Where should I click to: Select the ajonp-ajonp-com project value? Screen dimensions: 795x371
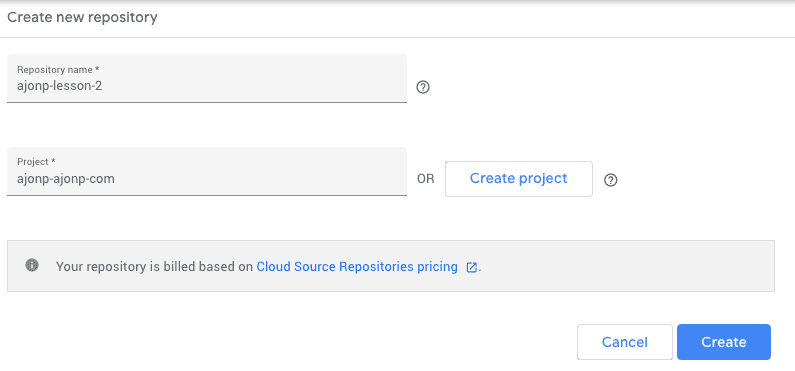66,179
